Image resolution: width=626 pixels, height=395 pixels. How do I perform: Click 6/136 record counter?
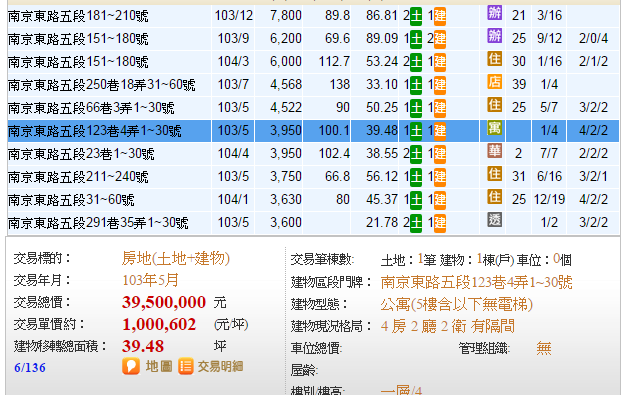[30, 367]
